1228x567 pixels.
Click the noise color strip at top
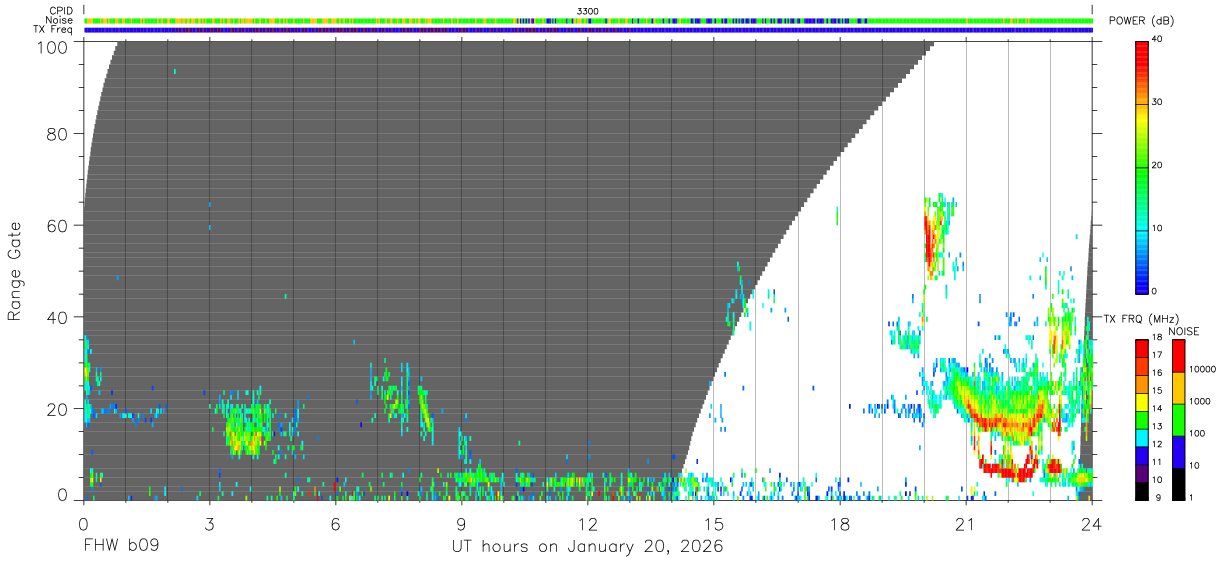point(588,20)
